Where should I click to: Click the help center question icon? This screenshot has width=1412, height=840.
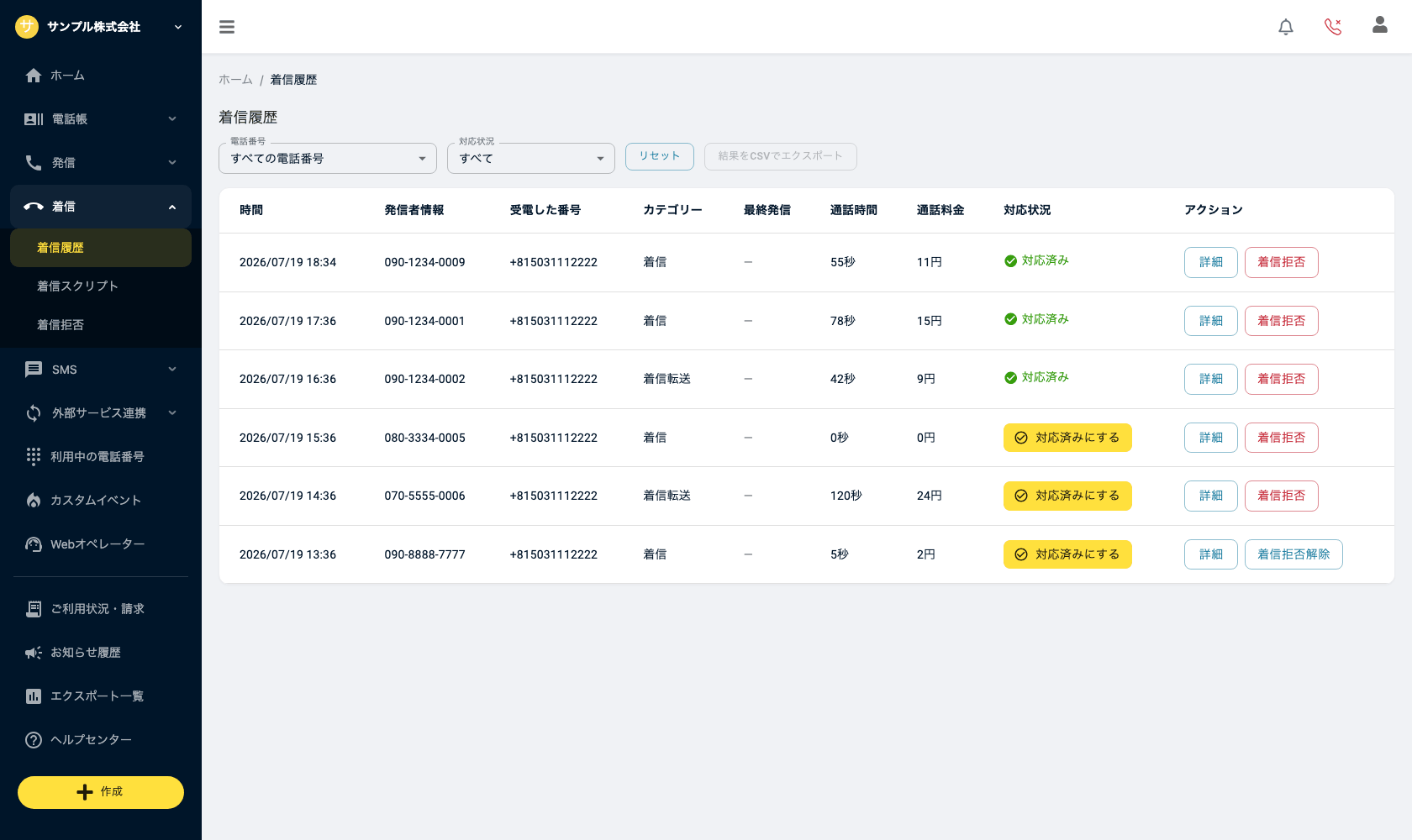(34, 740)
